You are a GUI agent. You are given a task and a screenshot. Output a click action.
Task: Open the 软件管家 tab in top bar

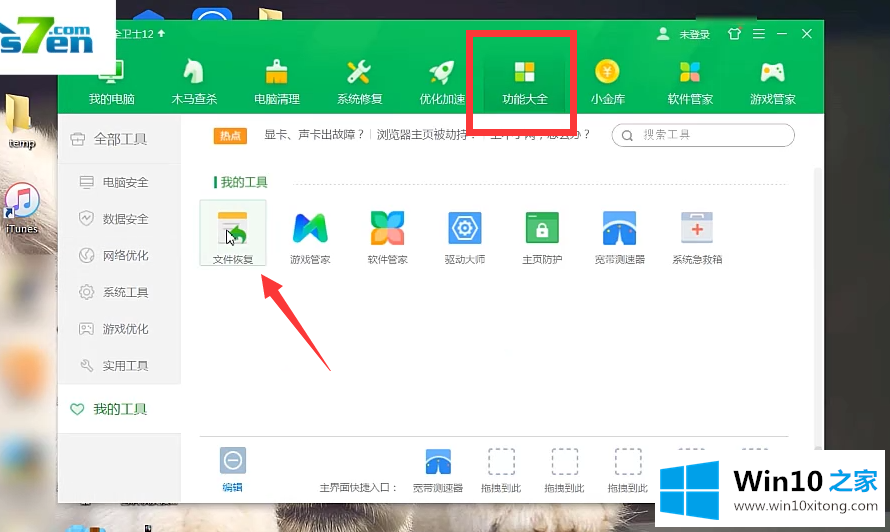pos(690,82)
